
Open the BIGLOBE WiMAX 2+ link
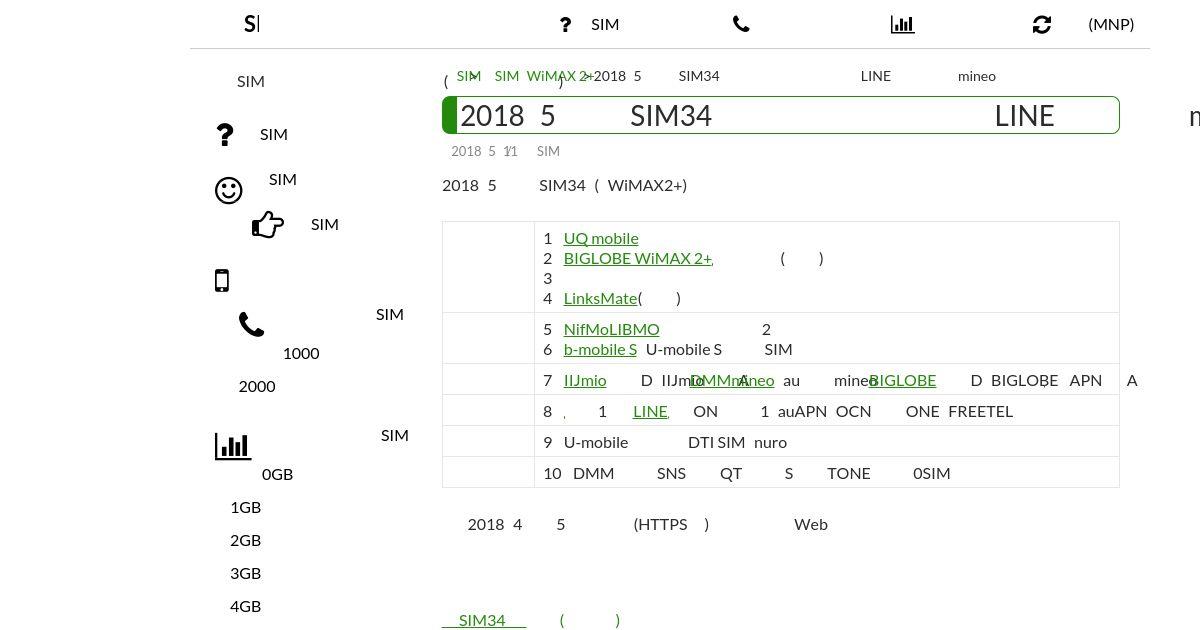pos(638,258)
